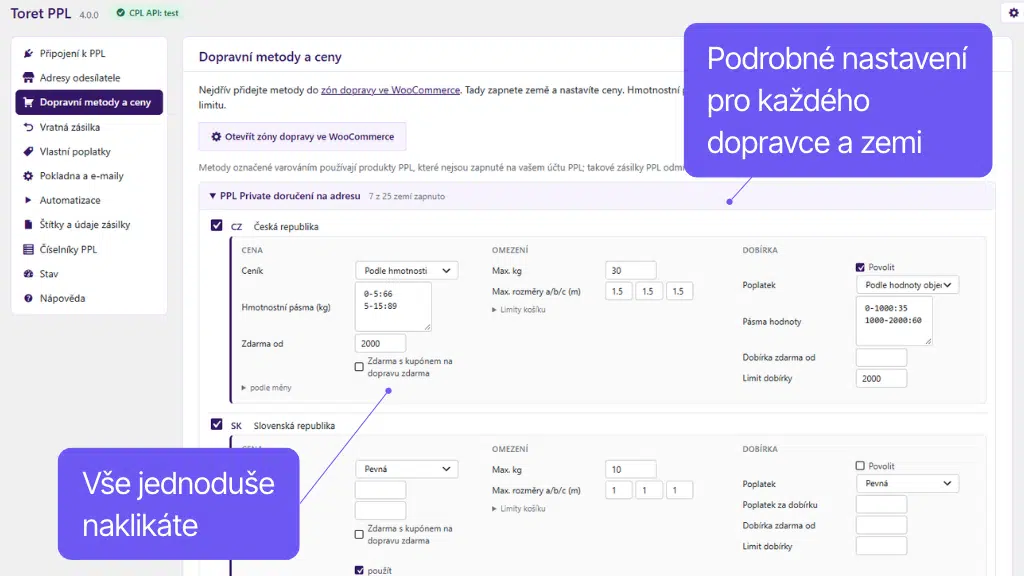Toggle SK Zdarma s kupónem na dopravu zdarma

pos(359,534)
